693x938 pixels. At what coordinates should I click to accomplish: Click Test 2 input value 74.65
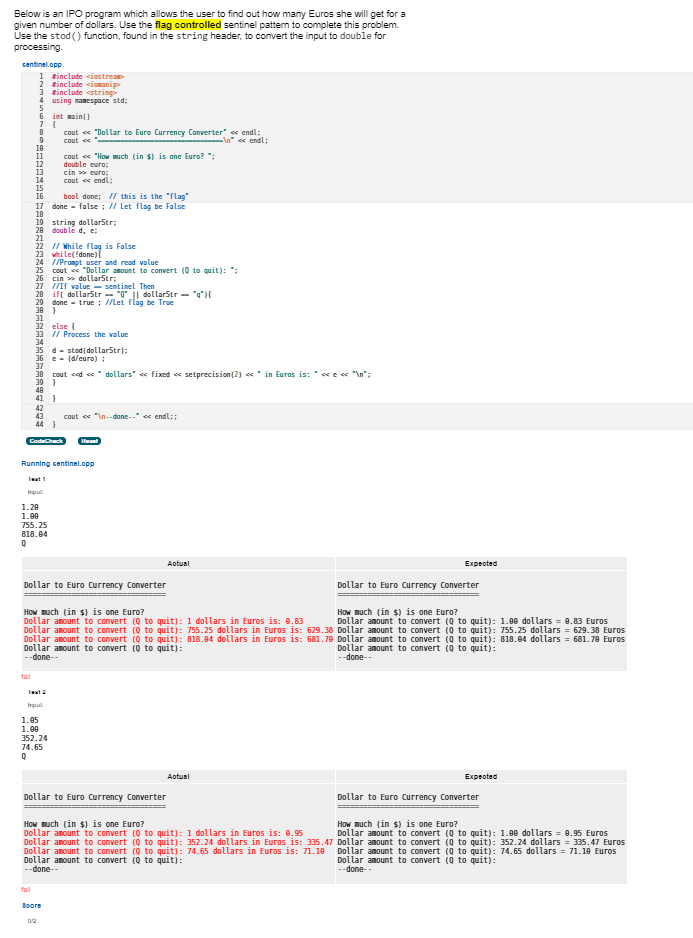click(32, 747)
